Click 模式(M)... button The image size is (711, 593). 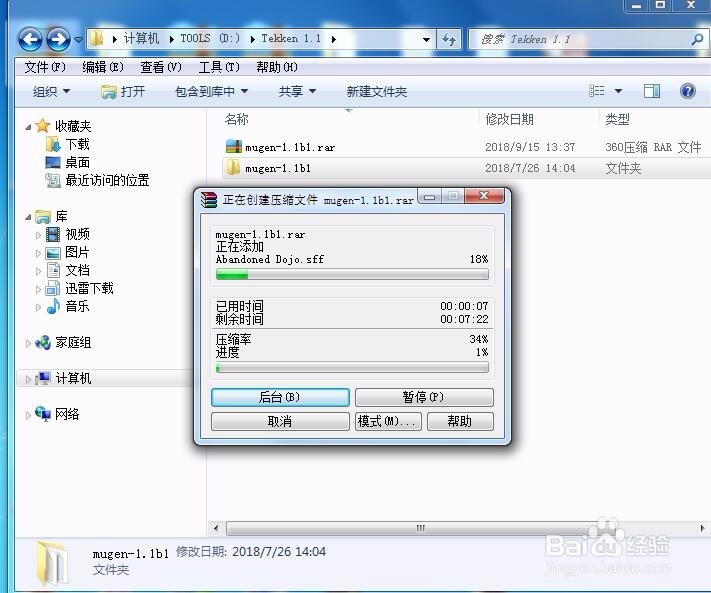[x=388, y=421]
